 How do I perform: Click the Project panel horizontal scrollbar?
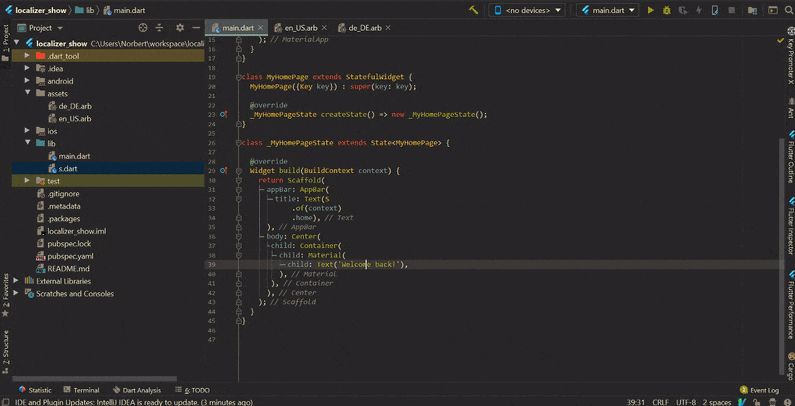[x=94, y=379]
